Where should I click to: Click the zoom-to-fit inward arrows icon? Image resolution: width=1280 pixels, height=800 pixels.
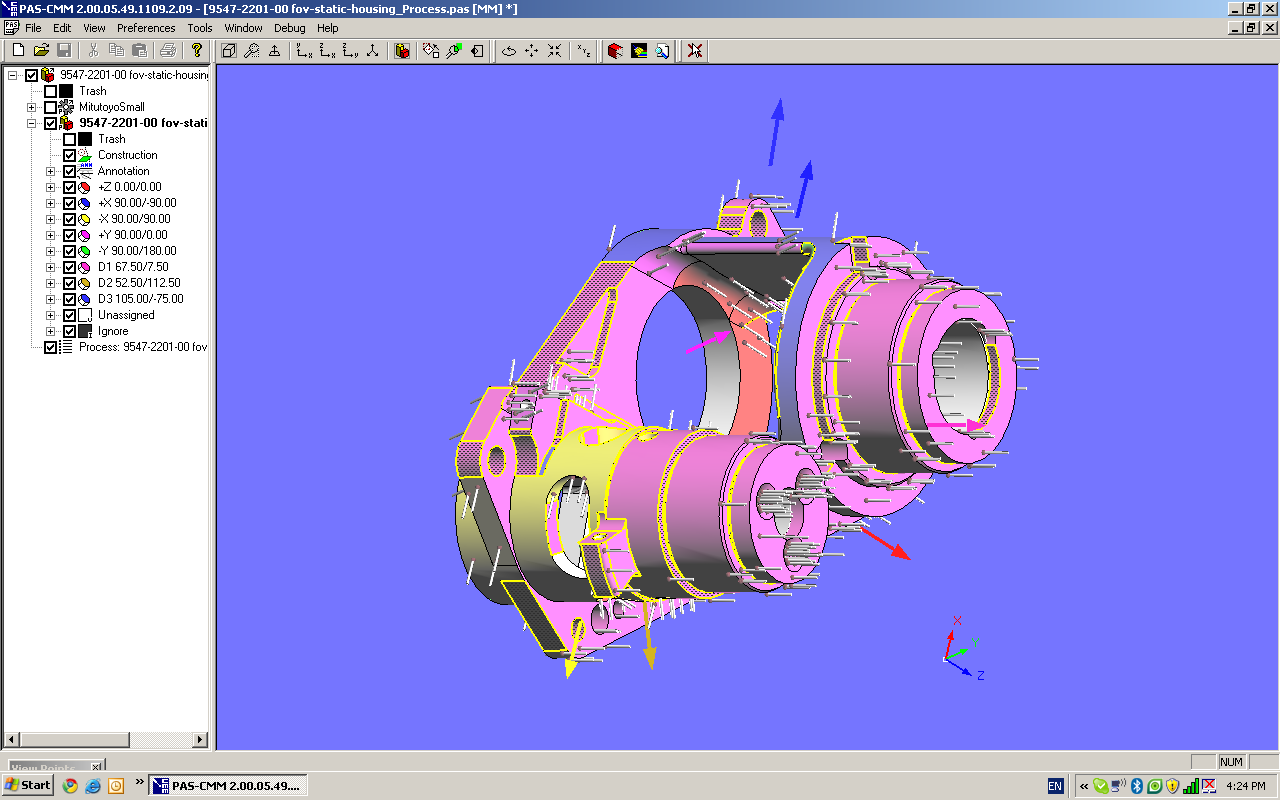554,51
